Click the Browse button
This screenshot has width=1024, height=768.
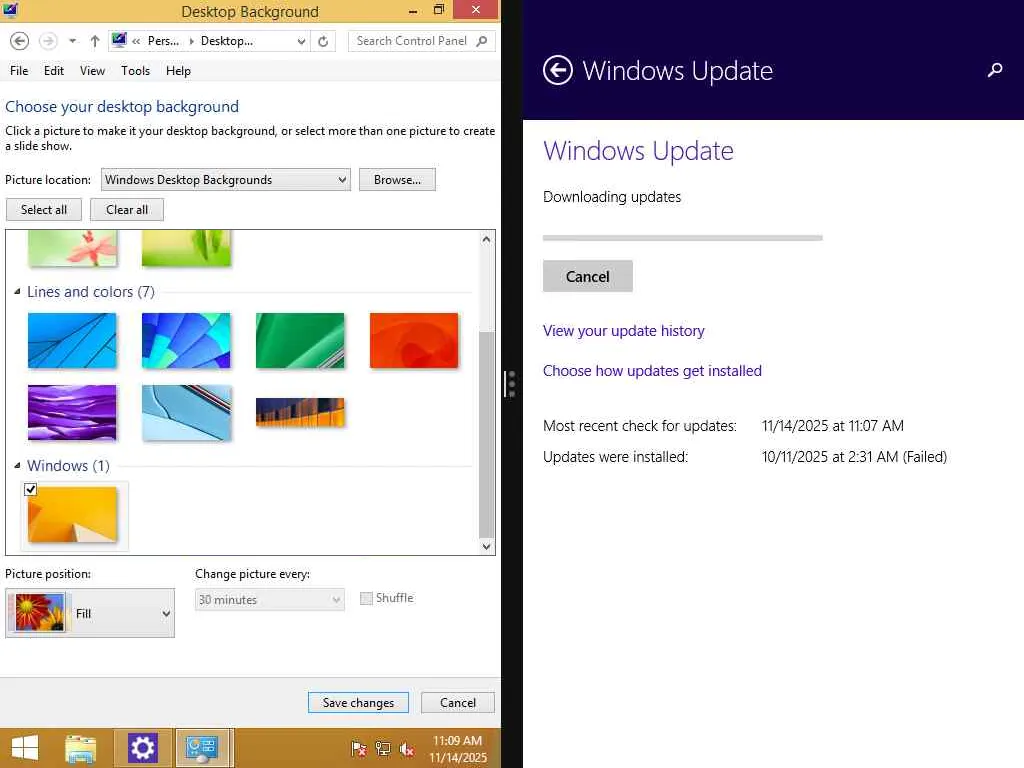click(397, 180)
